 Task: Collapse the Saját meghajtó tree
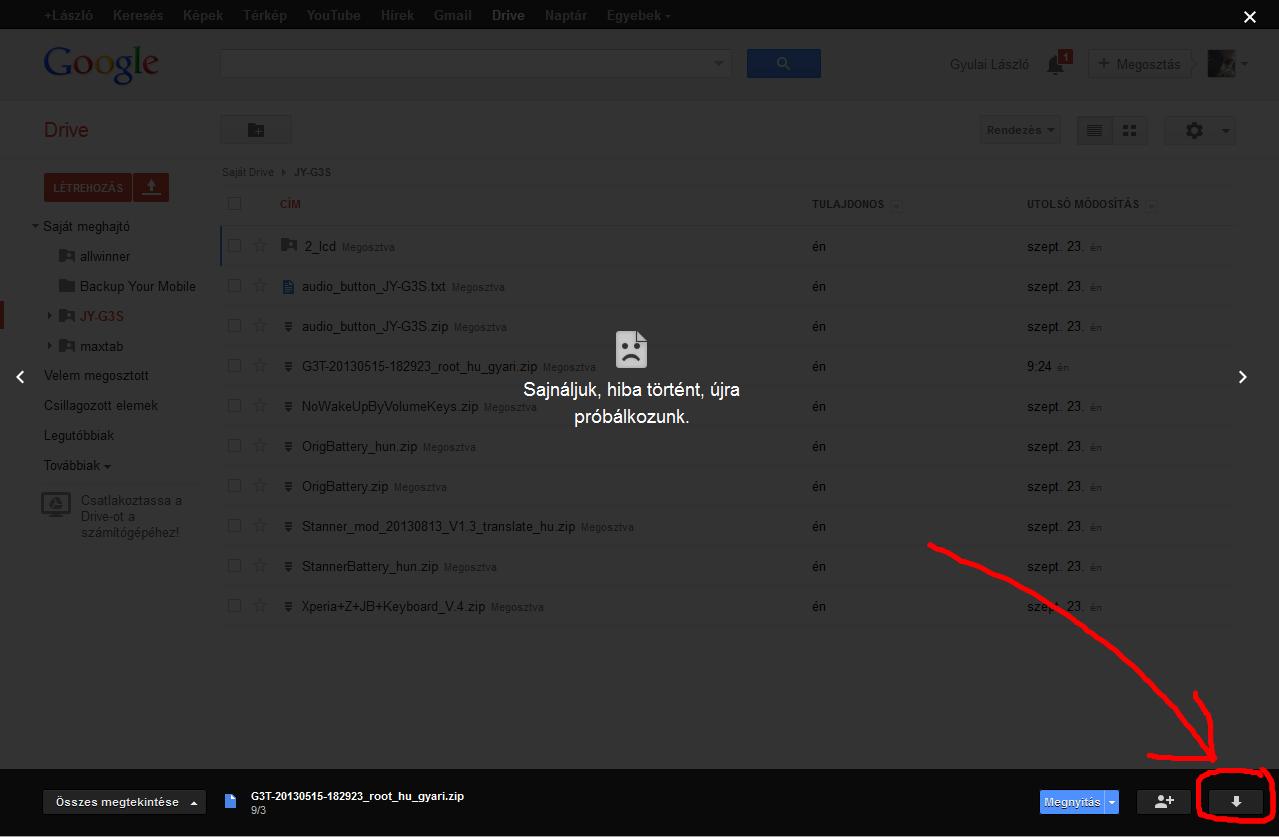tap(35, 227)
